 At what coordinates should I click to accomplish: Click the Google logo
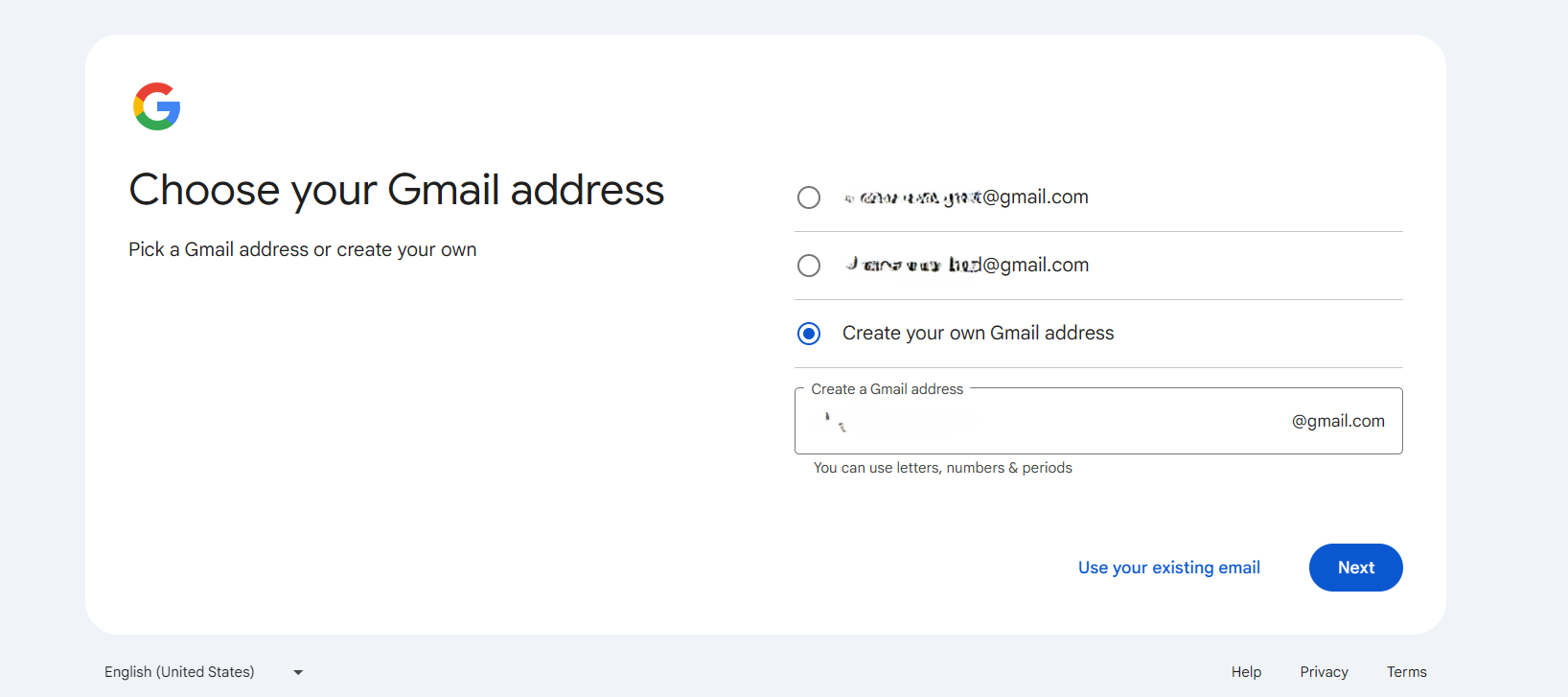(157, 106)
